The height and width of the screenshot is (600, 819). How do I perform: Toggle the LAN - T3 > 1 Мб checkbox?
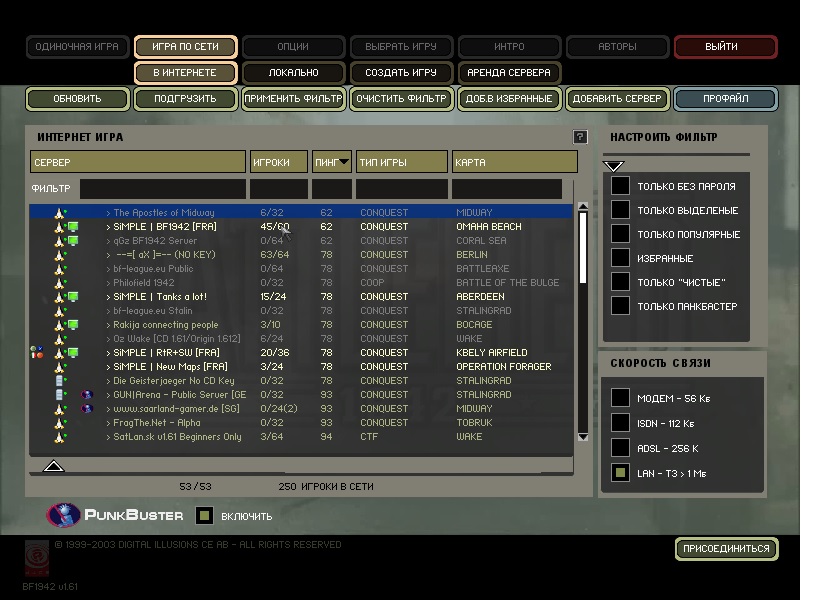620,473
